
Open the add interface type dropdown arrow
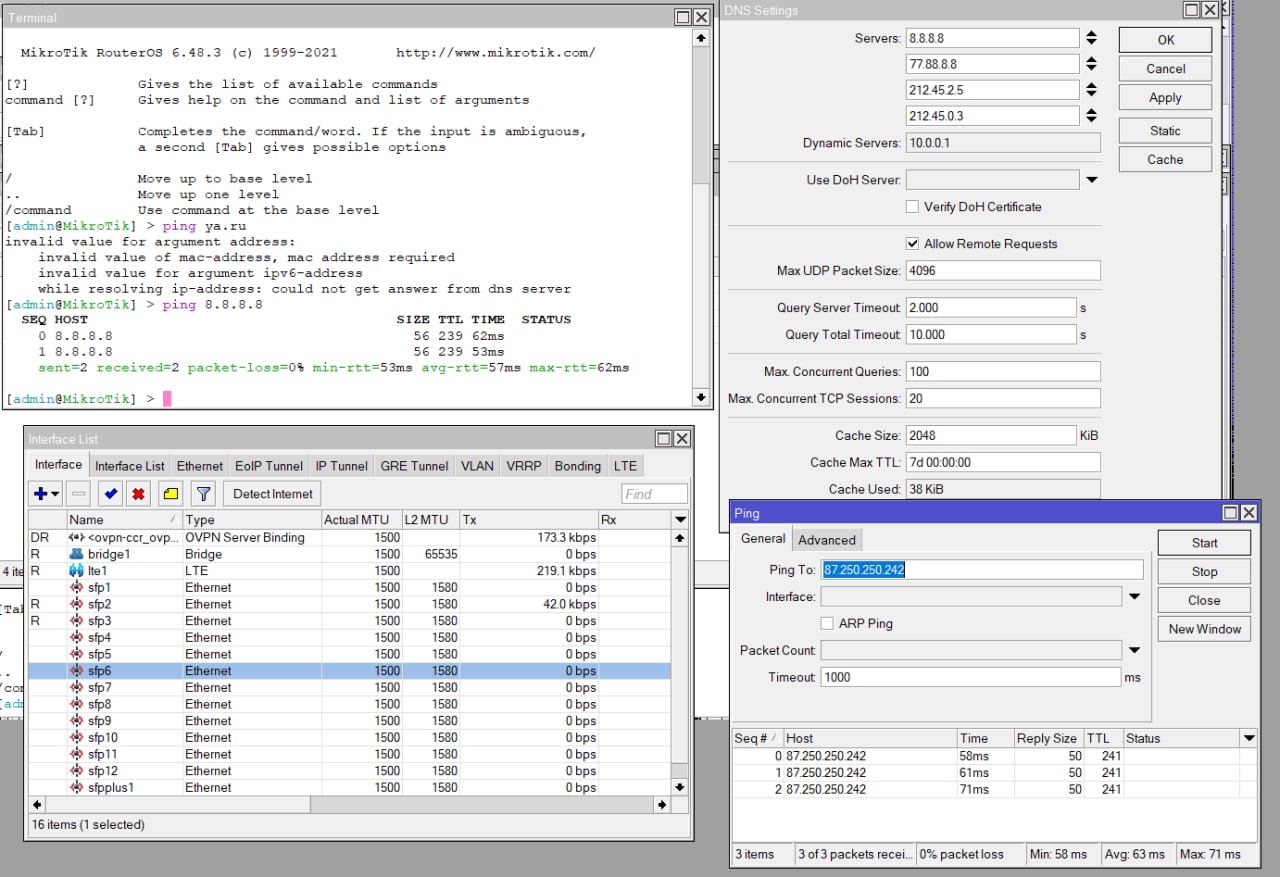pos(55,493)
